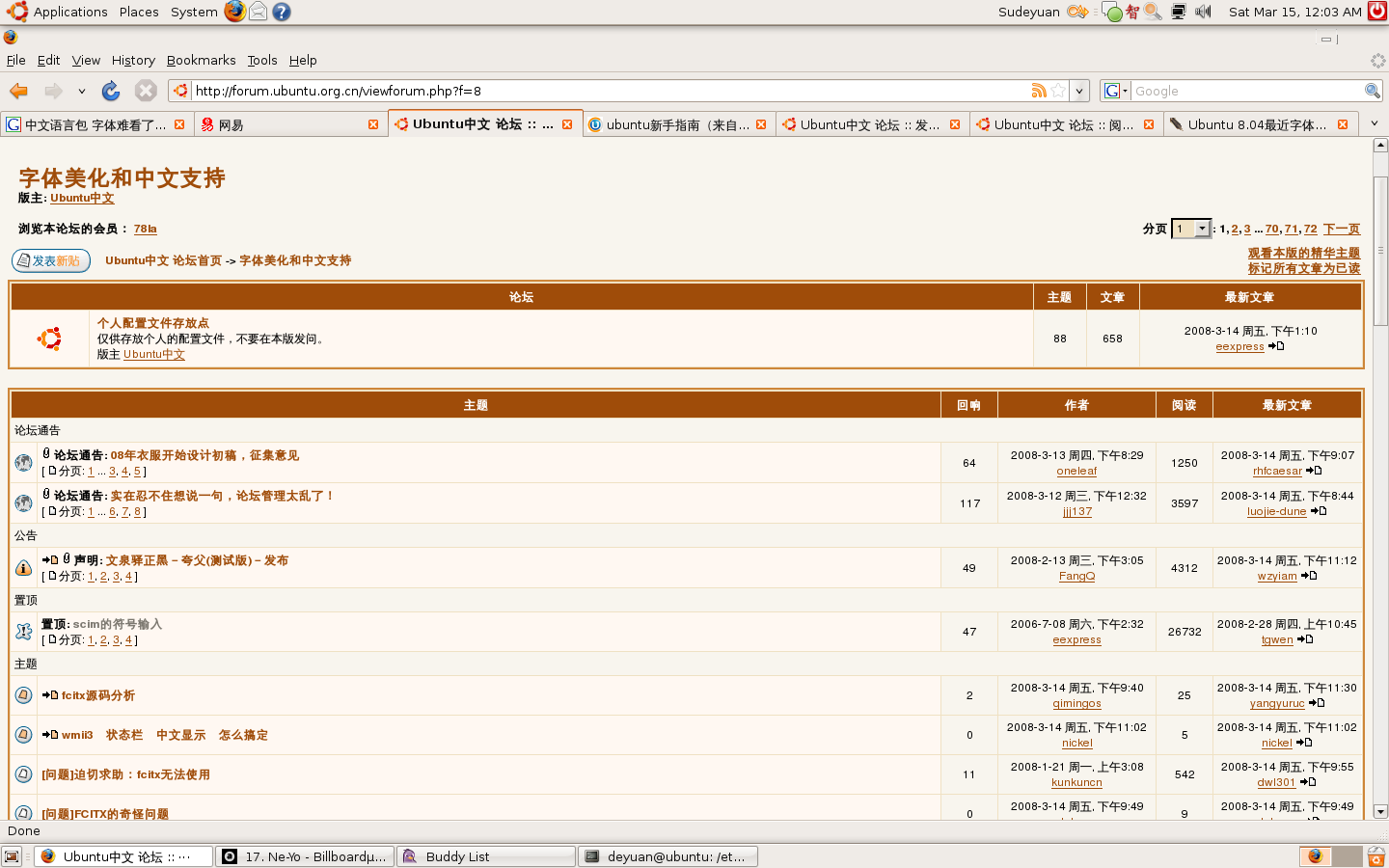
Task: Open the RSS feed icon in address bar
Action: pyautogui.click(x=1039, y=91)
